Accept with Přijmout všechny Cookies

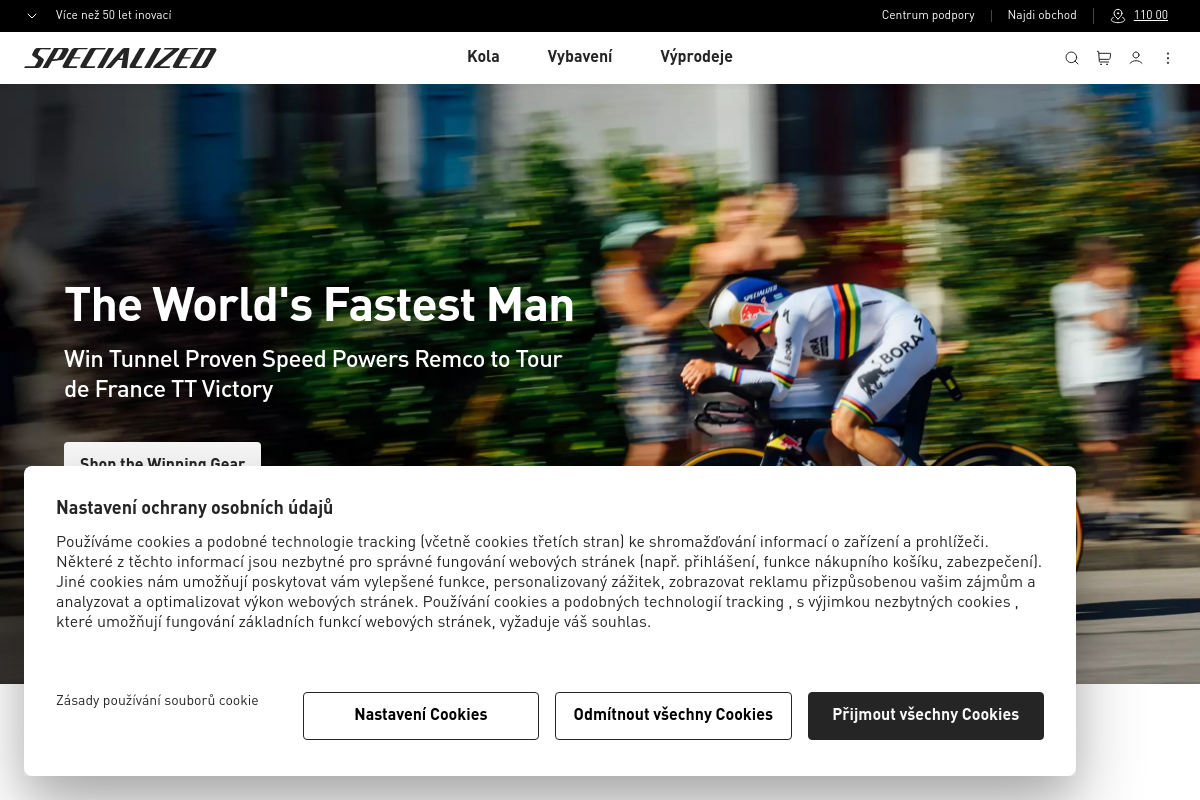coord(926,715)
